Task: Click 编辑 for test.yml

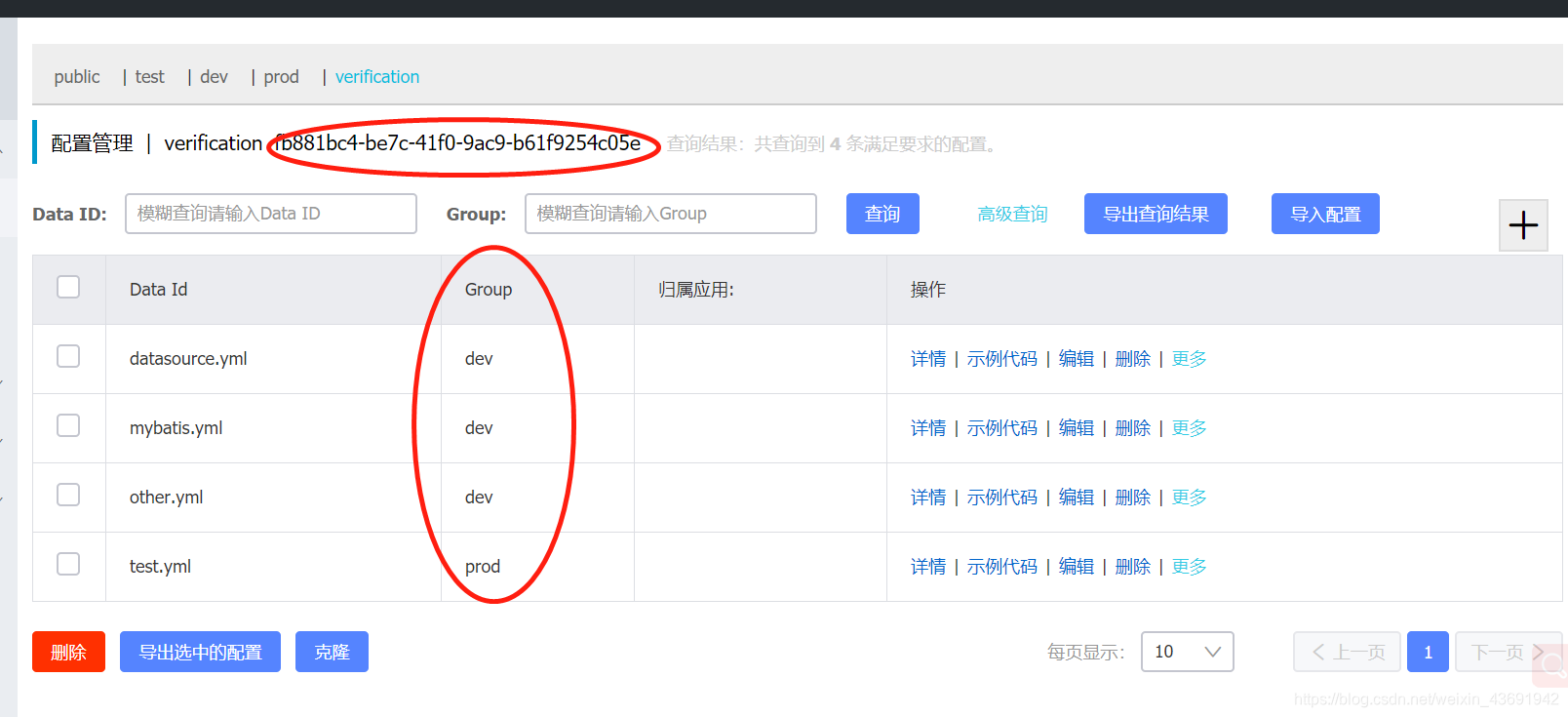Action: 1077,567
